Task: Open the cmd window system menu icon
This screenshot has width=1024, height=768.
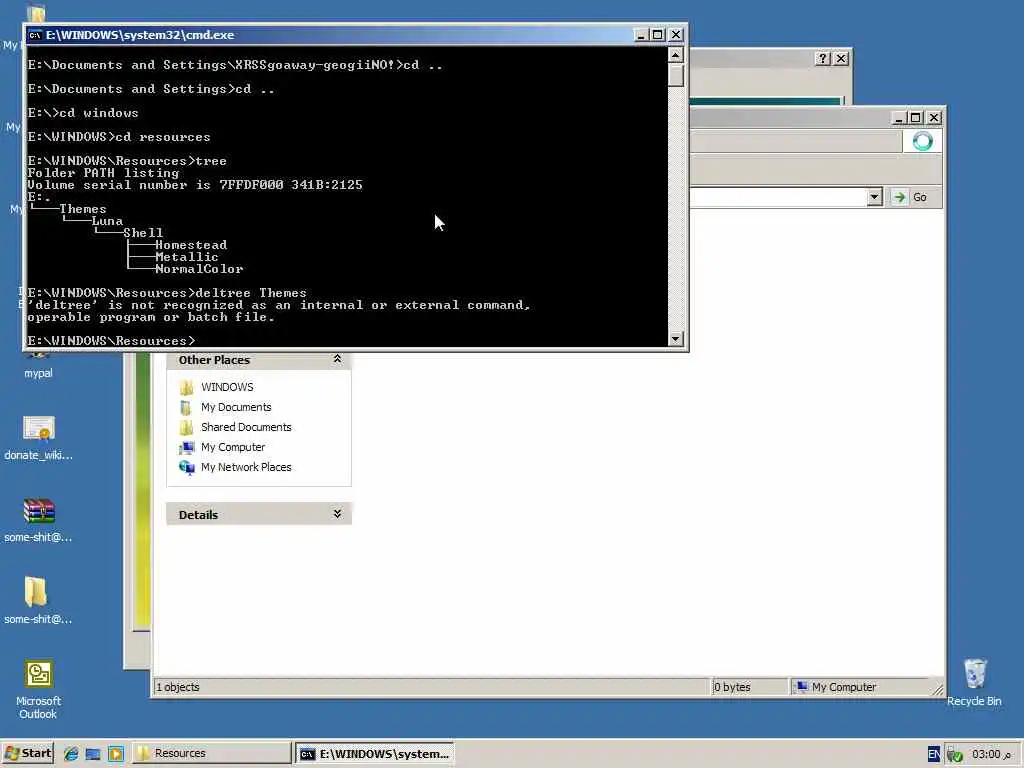Action: [x=35, y=35]
